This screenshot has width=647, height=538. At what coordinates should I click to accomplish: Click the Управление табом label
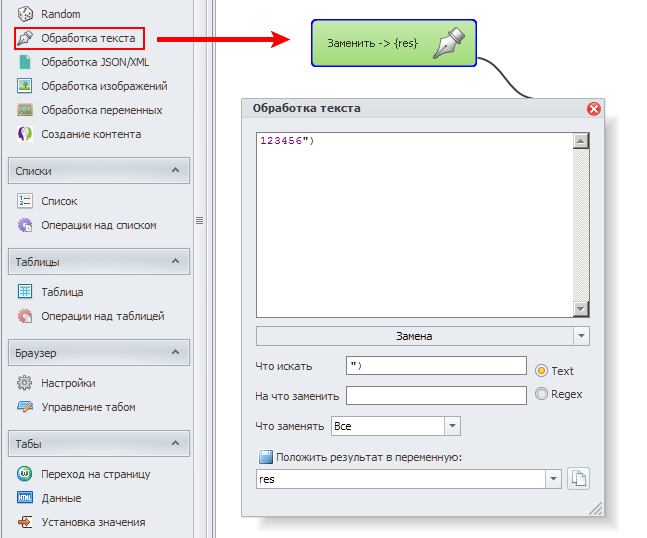[x=88, y=407]
